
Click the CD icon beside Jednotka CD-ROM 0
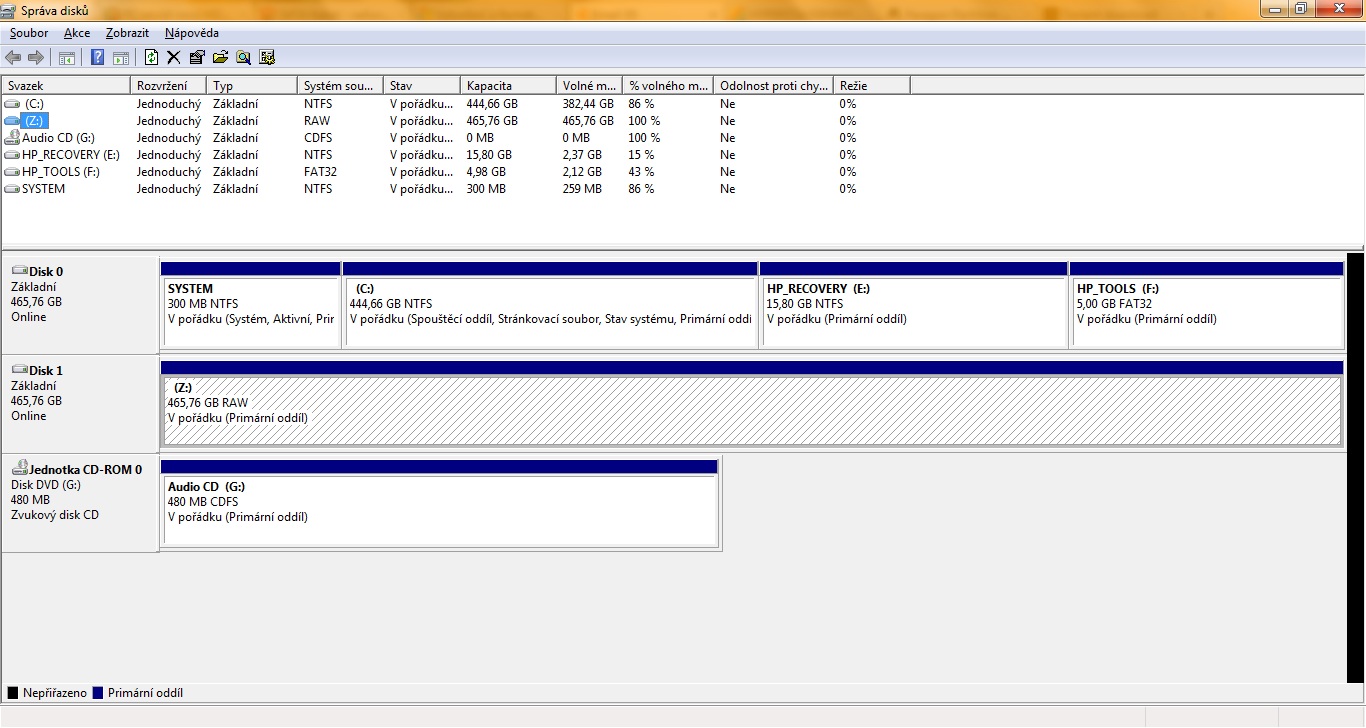[19, 468]
